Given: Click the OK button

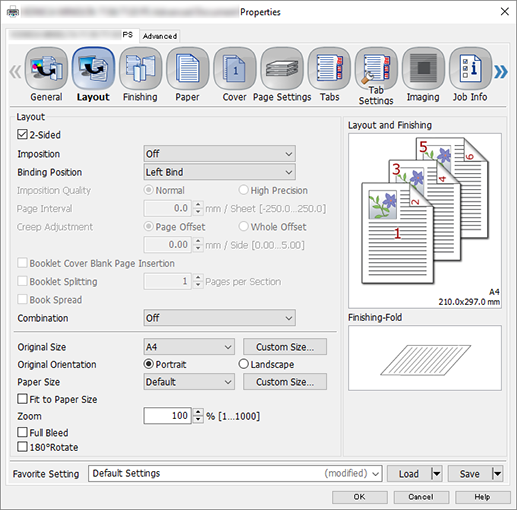Looking at the screenshot, I should pos(359,497).
